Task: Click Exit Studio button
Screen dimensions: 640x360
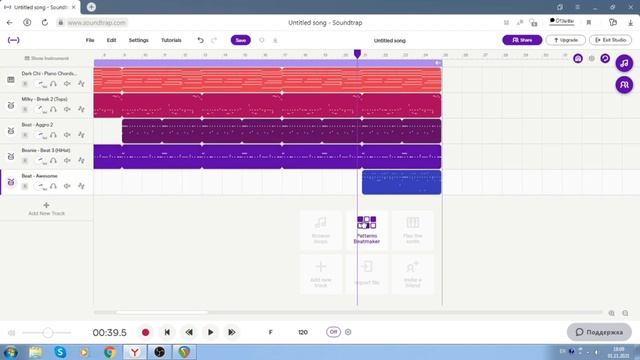Action: click(610, 40)
